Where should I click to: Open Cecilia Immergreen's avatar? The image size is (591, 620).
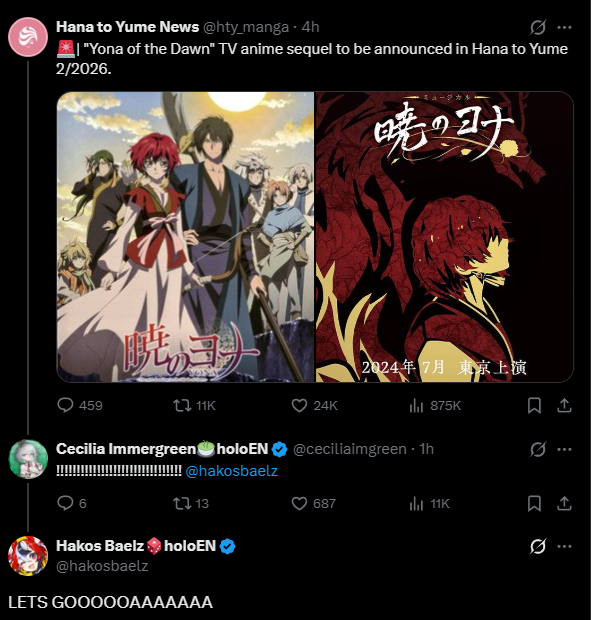click(28, 459)
